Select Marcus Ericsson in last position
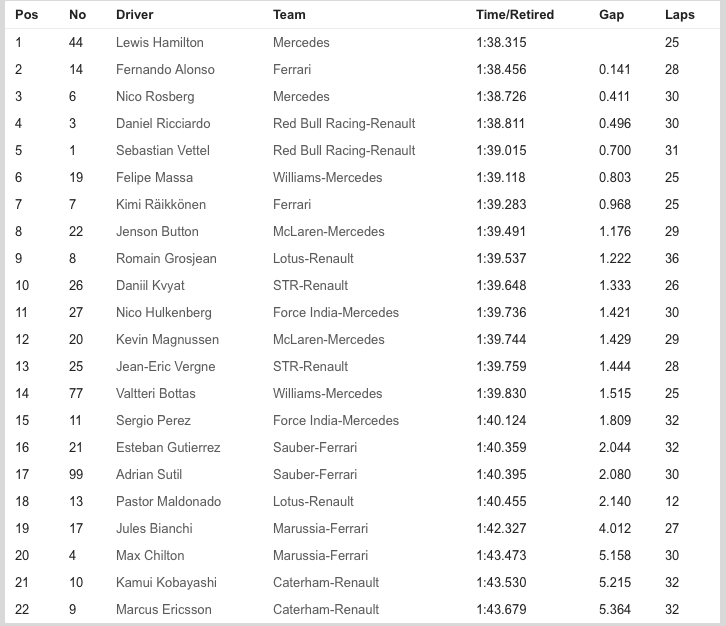726x626 pixels. 163,609
